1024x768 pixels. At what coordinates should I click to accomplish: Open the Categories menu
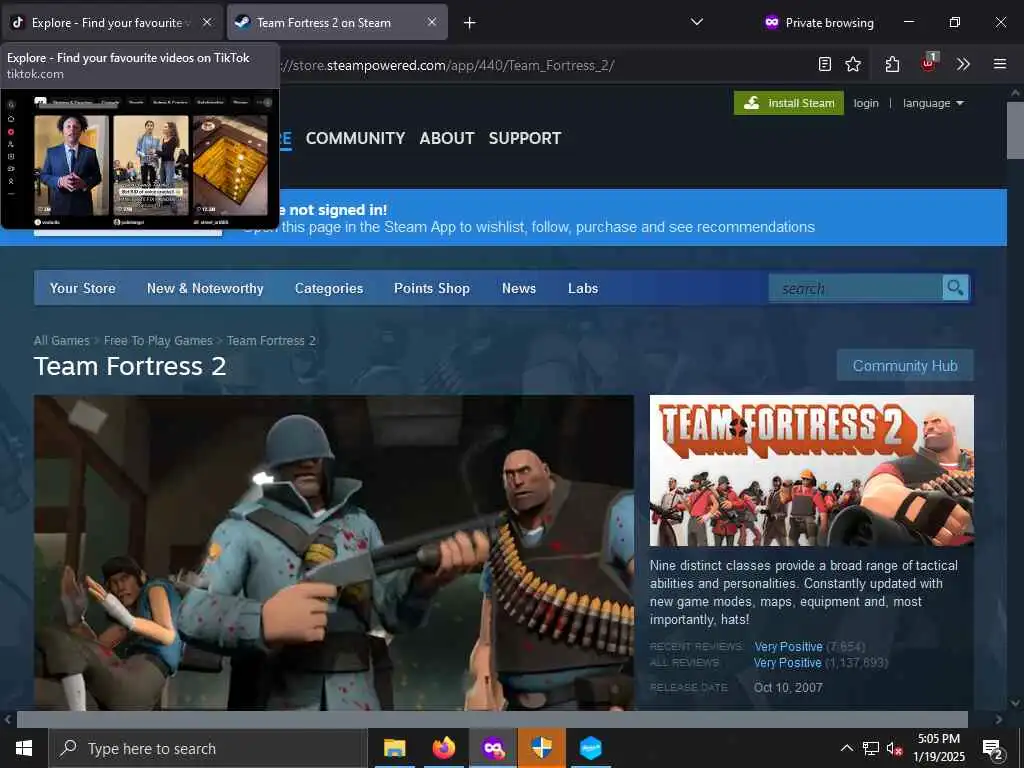(x=328, y=288)
